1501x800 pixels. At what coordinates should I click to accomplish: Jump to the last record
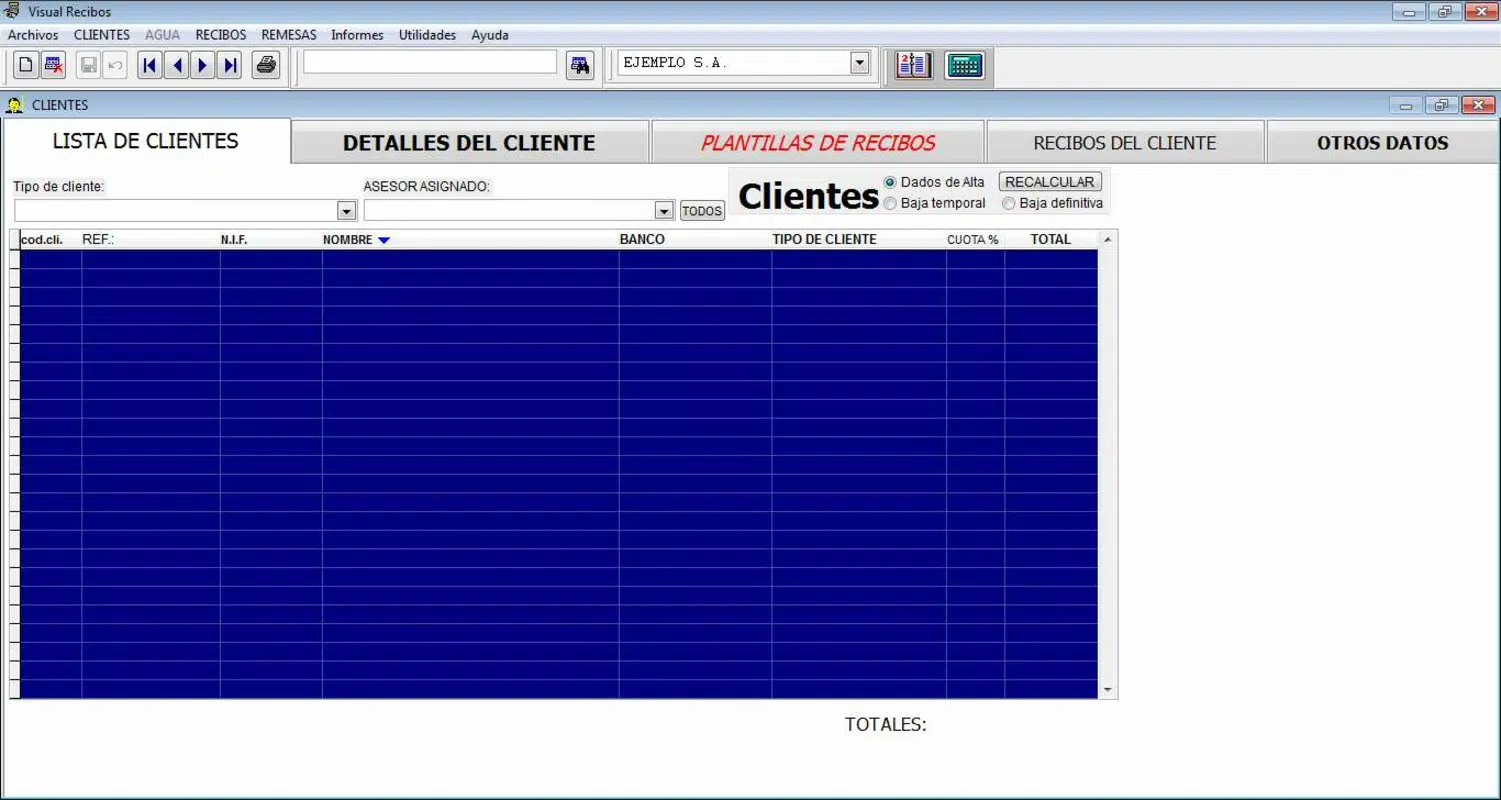pos(230,66)
